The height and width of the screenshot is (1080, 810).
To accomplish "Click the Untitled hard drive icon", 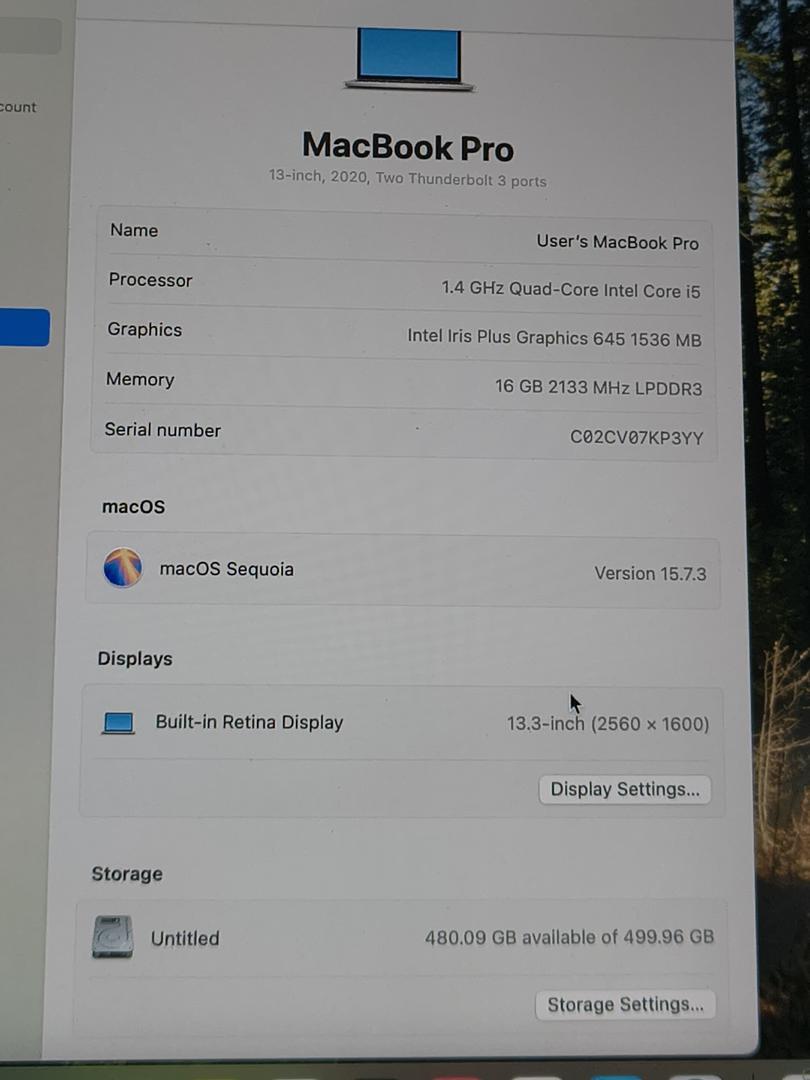I will 112,937.
